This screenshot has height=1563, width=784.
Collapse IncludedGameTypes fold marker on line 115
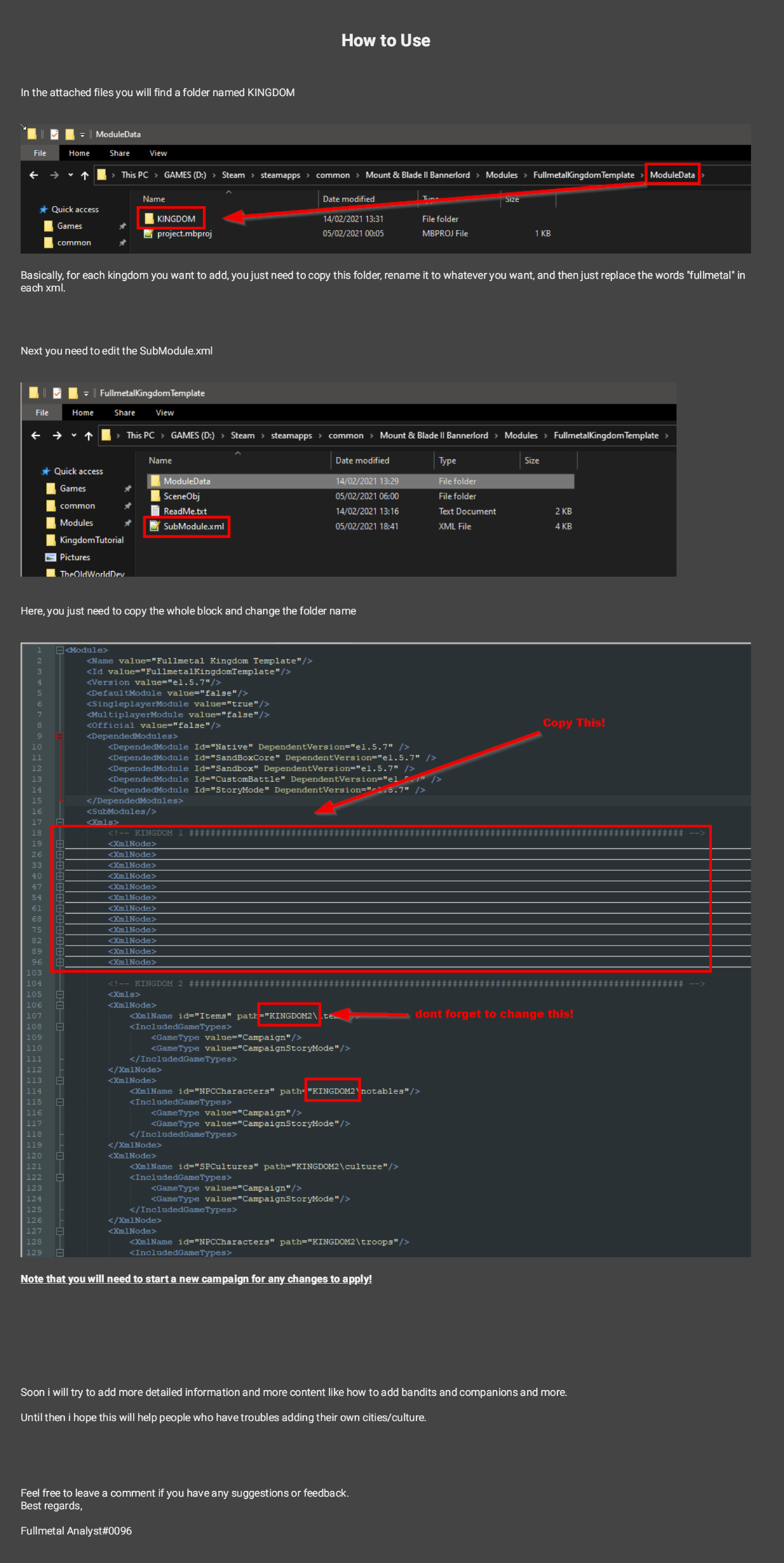(60, 1102)
